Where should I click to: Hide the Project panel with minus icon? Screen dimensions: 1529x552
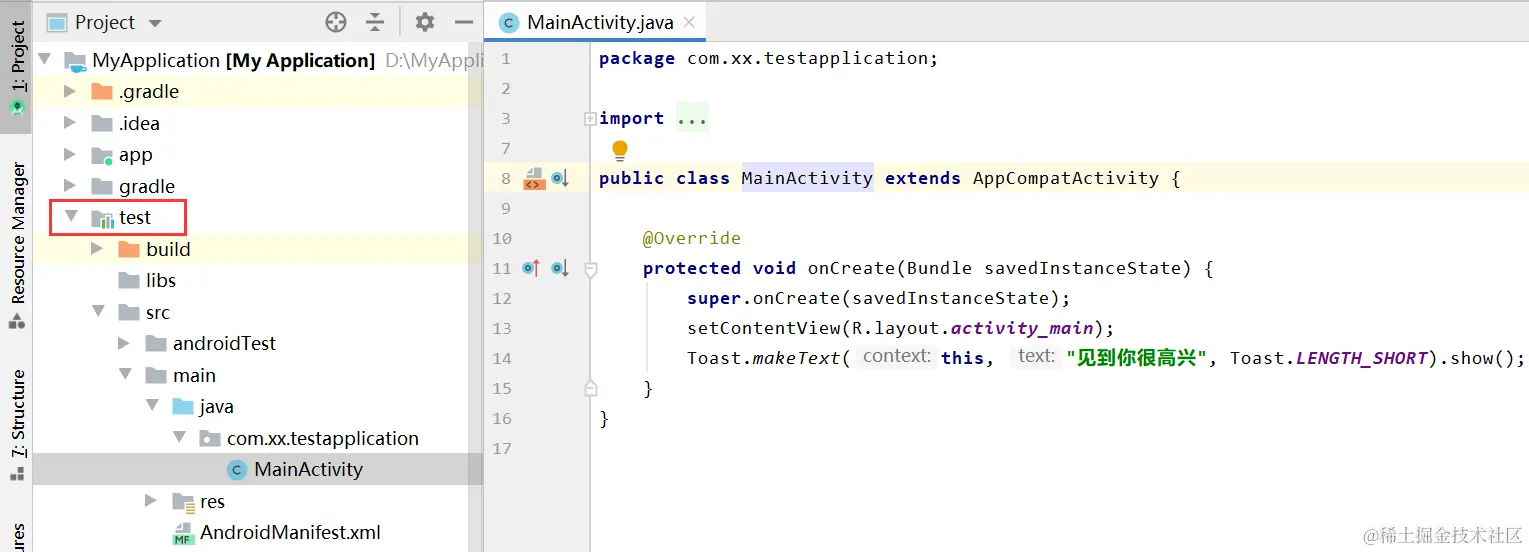click(x=463, y=22)
